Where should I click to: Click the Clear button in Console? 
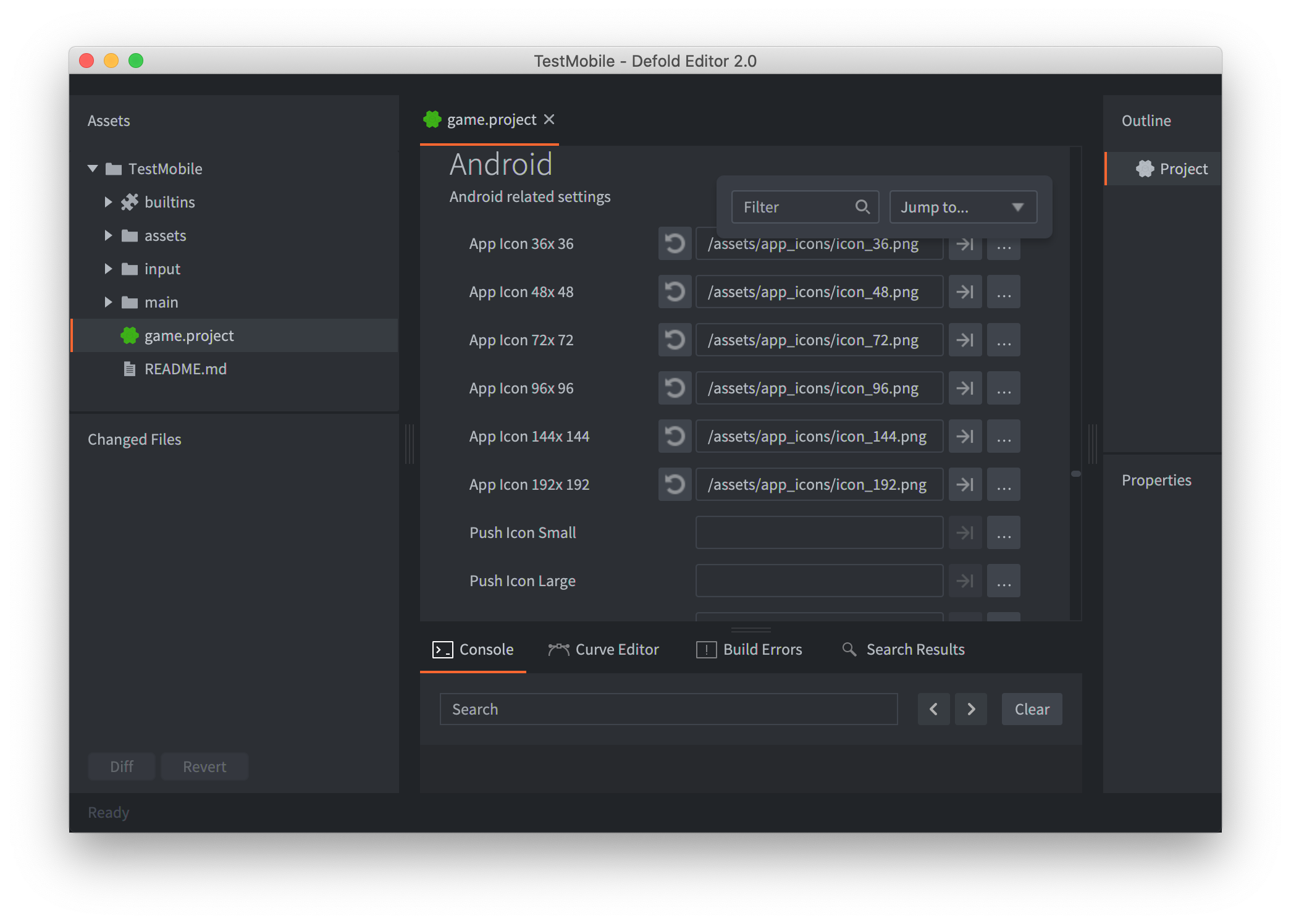pos(1032,708)
